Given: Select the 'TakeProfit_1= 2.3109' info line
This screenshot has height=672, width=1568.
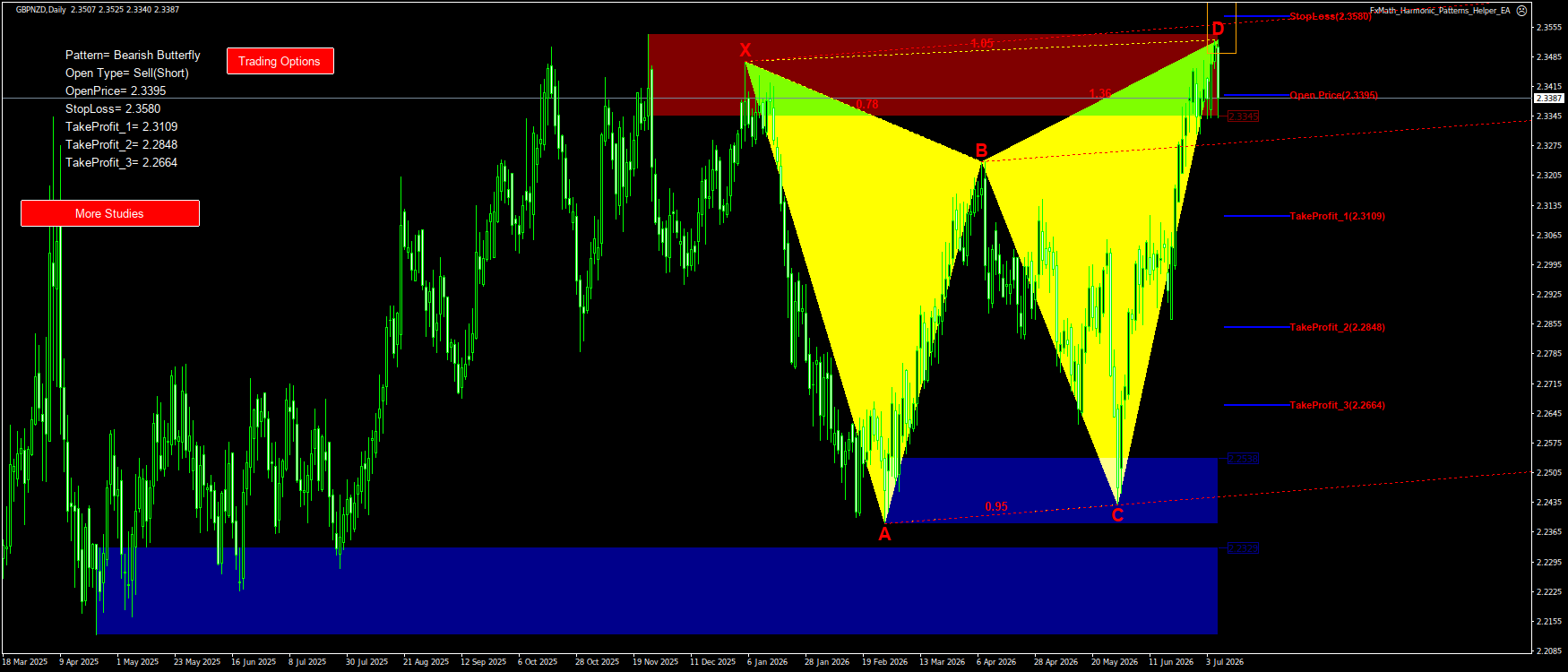Looking at the screenshot, I should [121, 126].
